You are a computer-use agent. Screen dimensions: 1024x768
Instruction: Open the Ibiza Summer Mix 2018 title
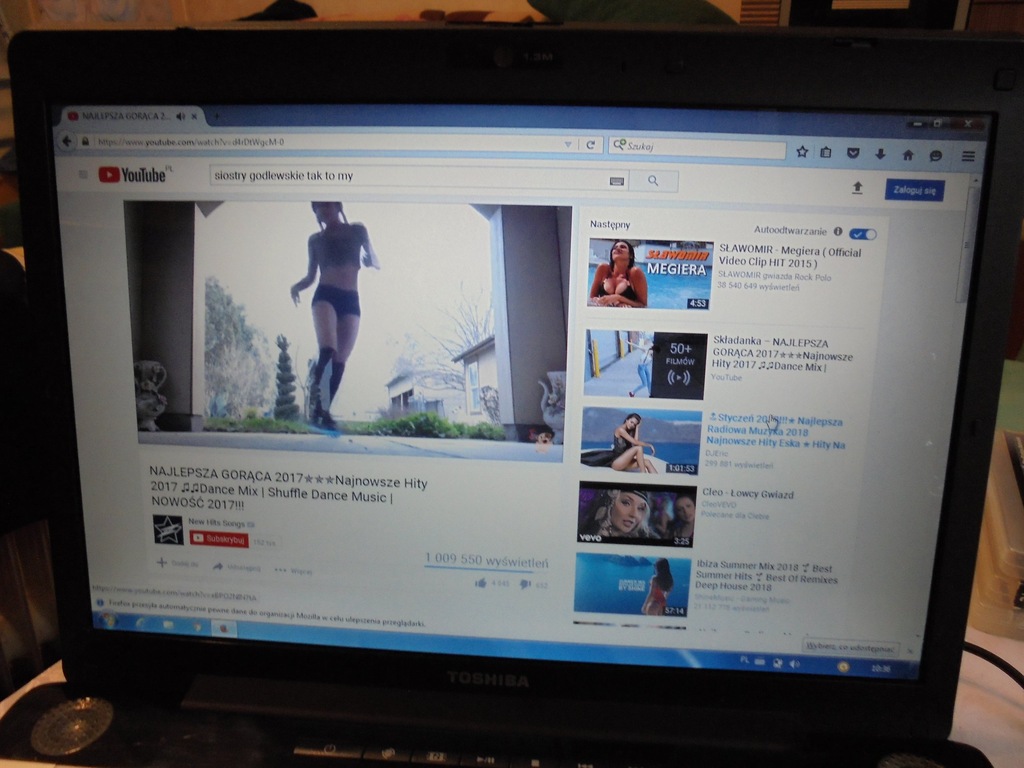766,575
